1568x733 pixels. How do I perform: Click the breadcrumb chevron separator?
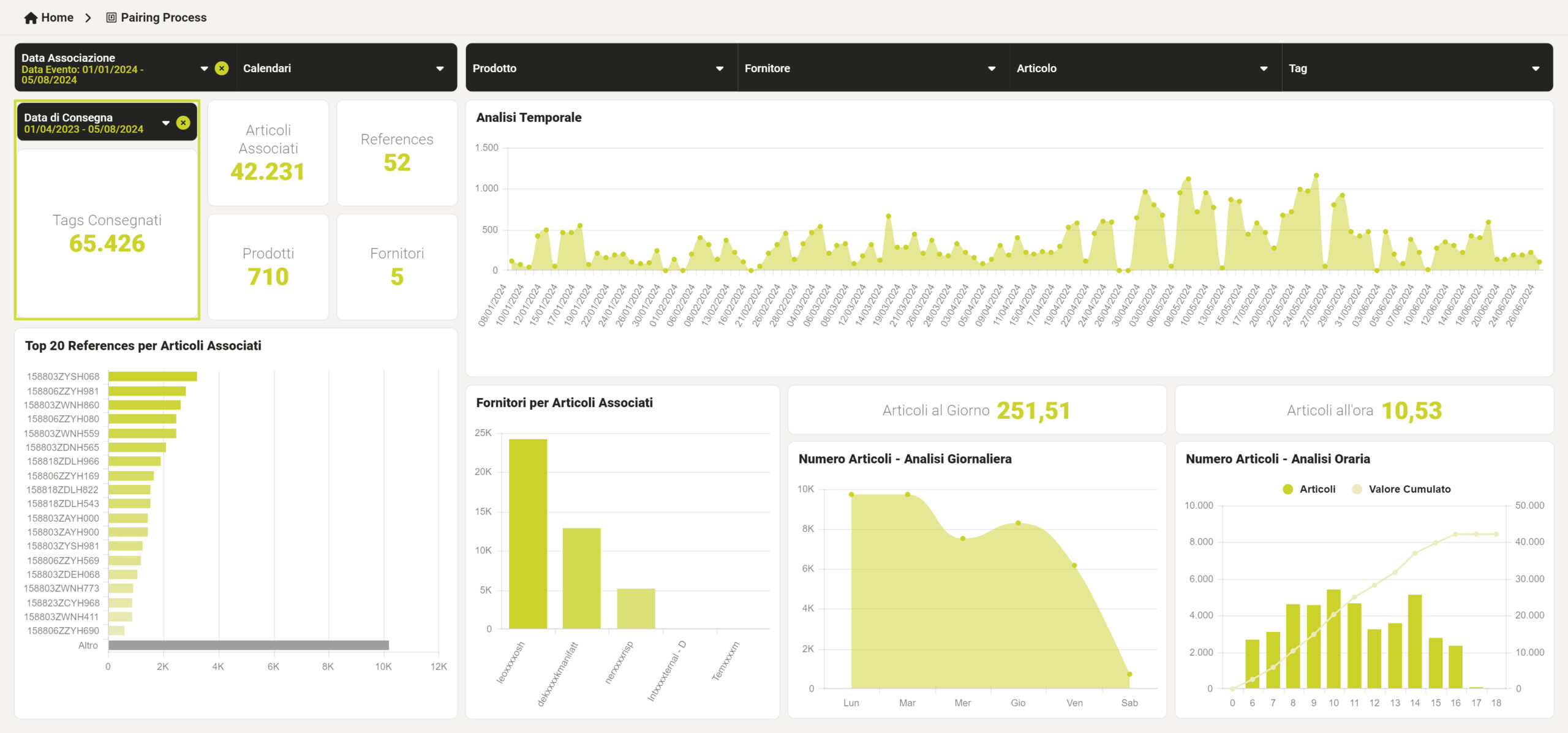(x=88, y=18)
